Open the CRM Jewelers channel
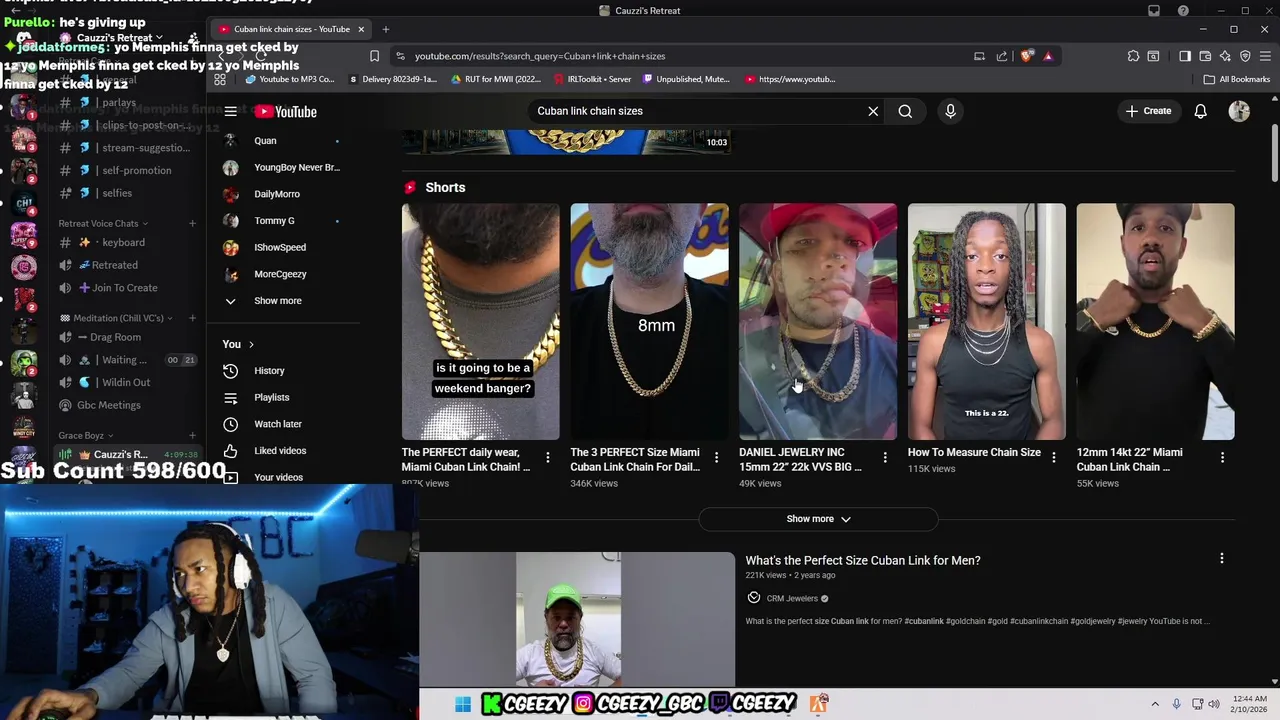The image size is (1280, 720). [792, 599]
